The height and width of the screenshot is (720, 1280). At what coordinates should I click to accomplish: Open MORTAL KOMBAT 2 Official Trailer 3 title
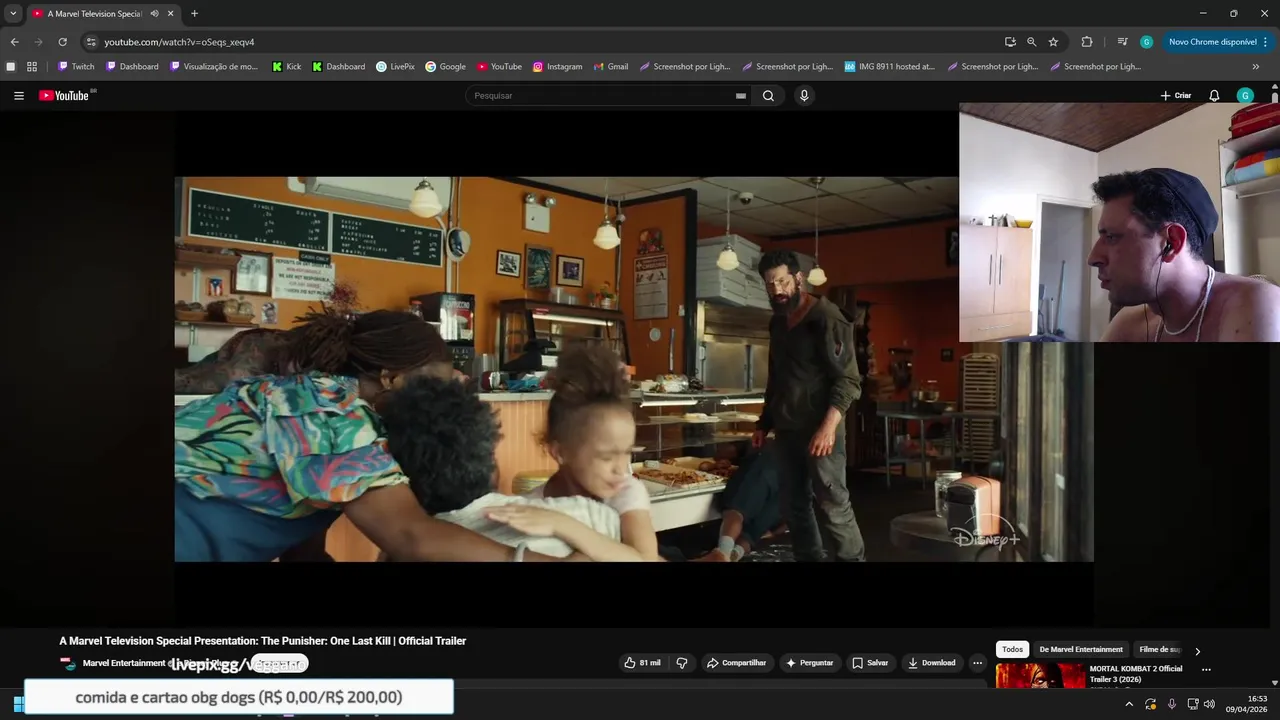coord(1136,674)
